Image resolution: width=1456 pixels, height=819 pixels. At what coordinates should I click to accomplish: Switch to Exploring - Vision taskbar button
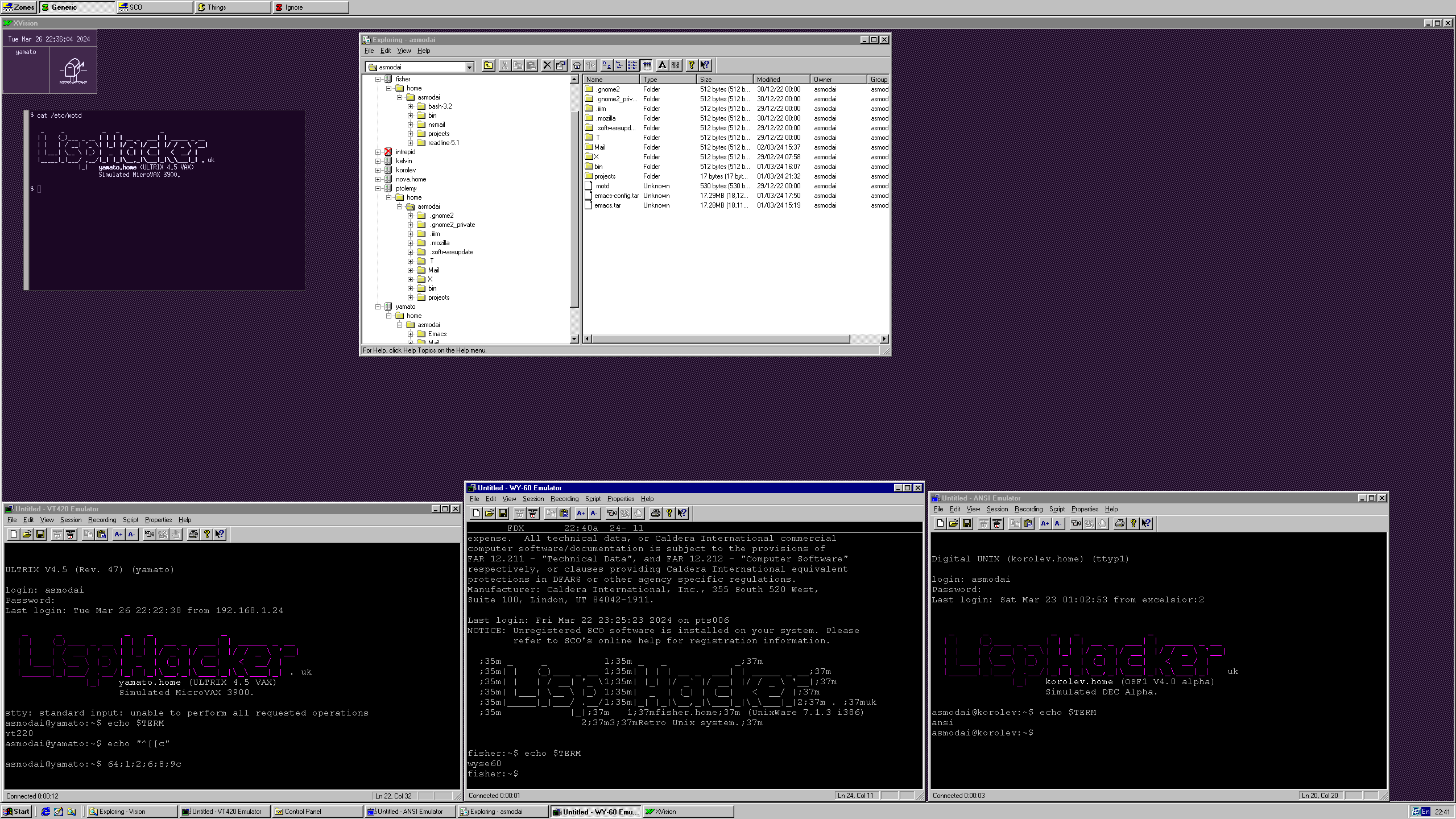click(x=132, y=812)
